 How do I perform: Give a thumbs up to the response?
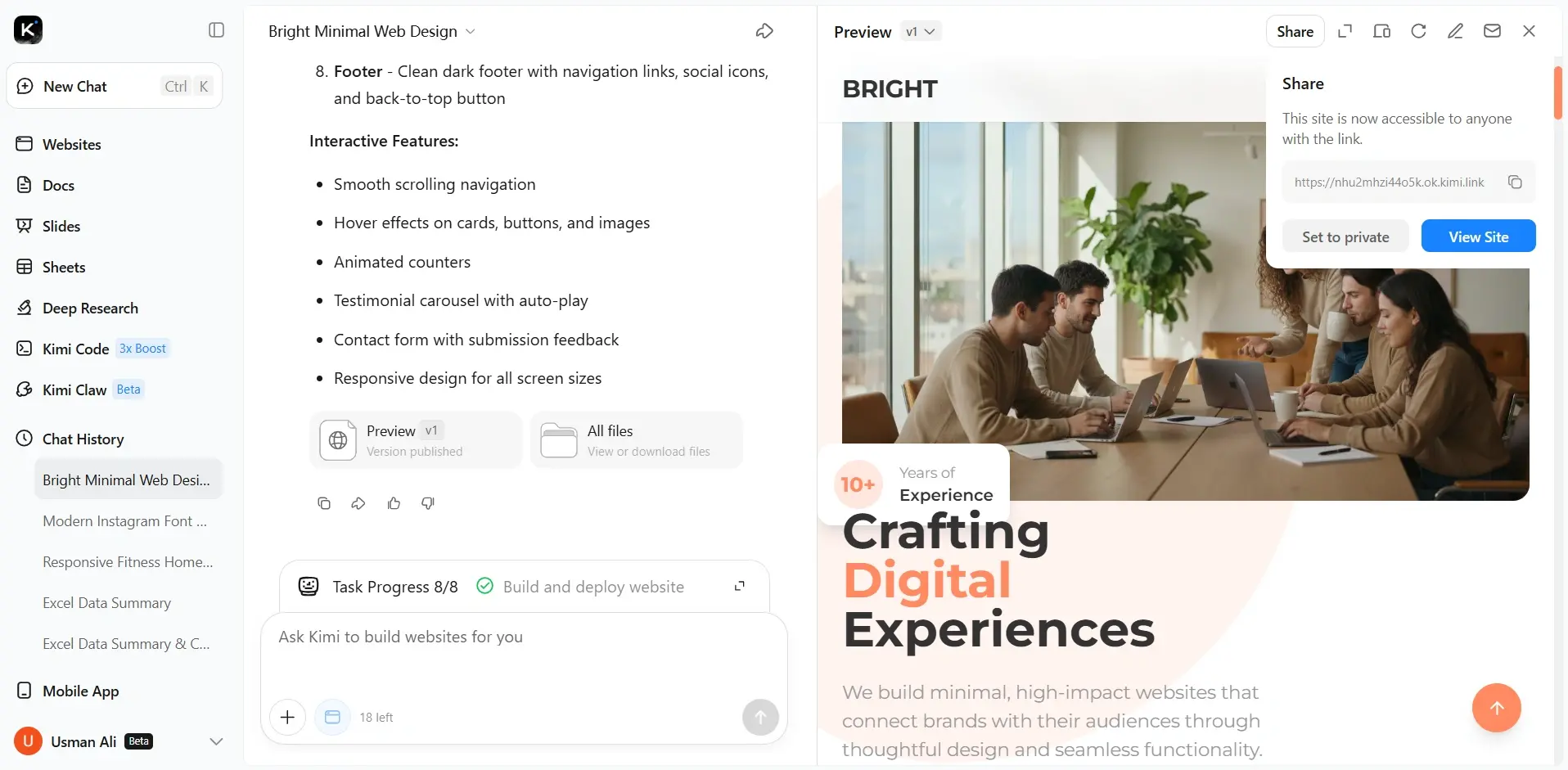394,503
